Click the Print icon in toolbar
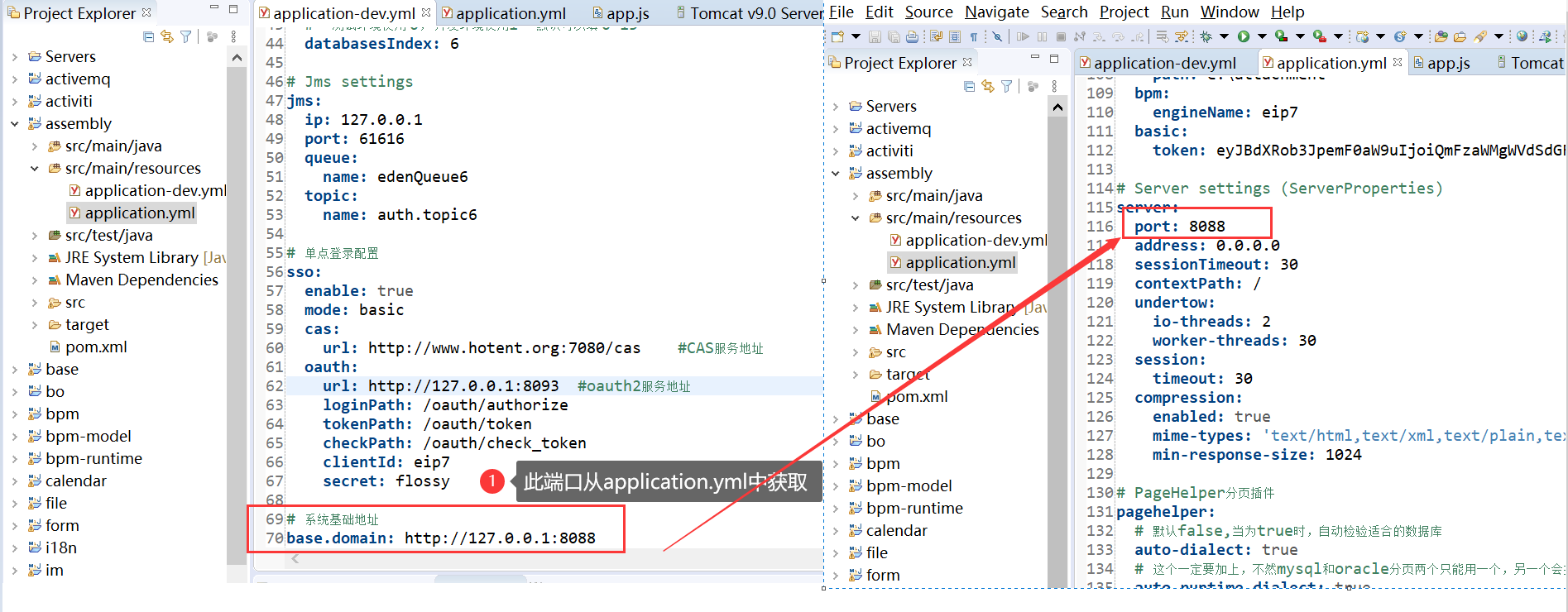This screenshot has height=612, width=1568. click(912, 36)
